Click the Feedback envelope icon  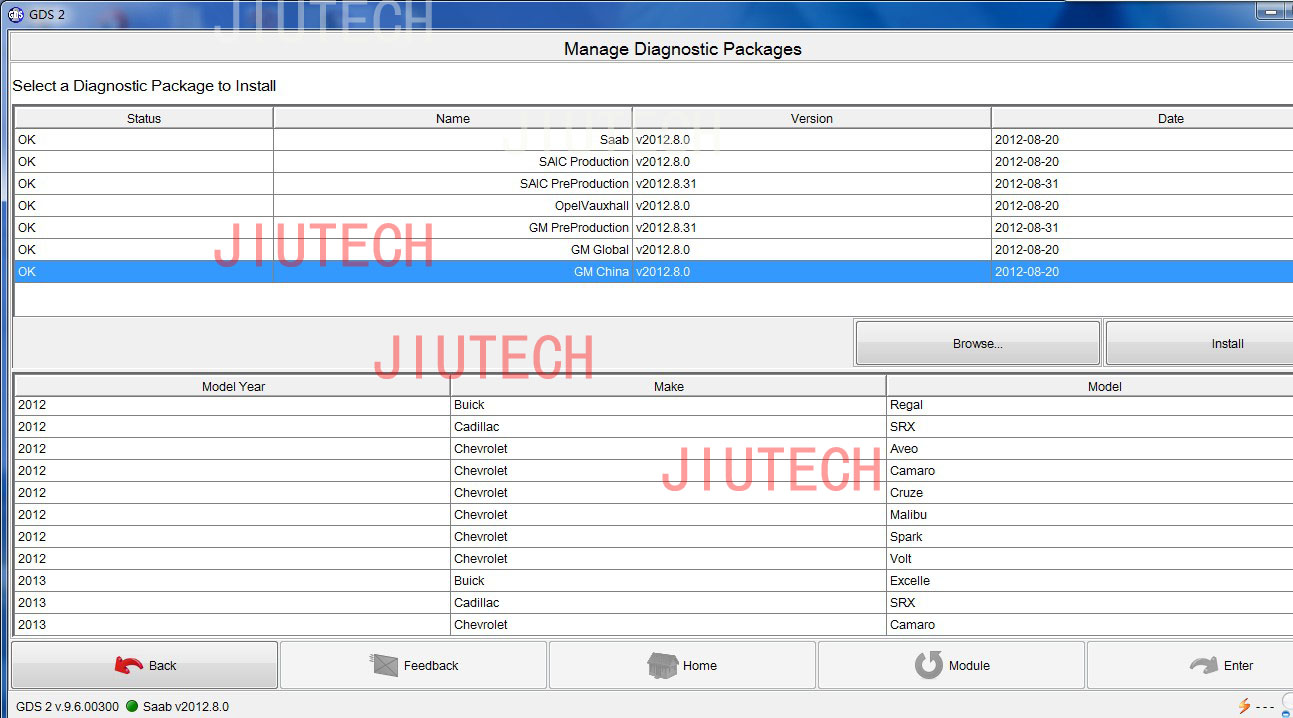click(x=385, y=665)
